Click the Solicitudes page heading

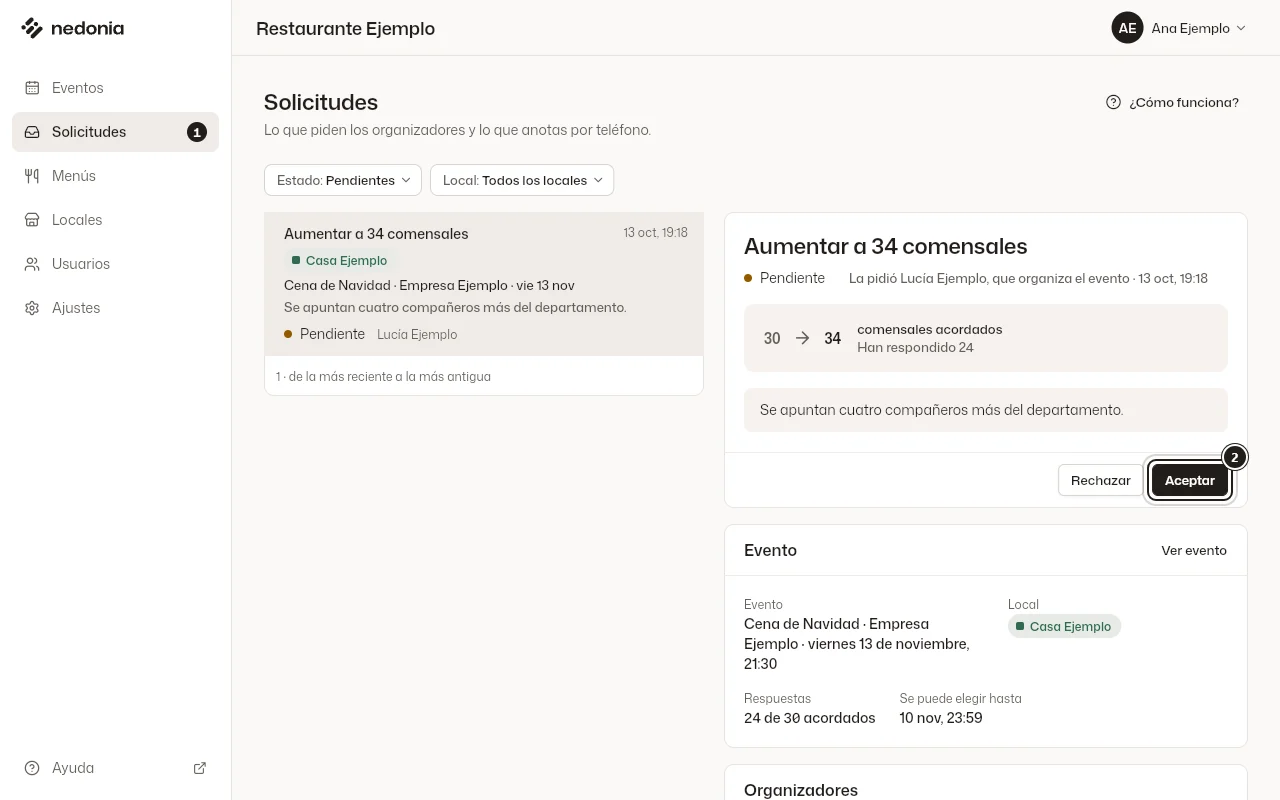(321, 102)
